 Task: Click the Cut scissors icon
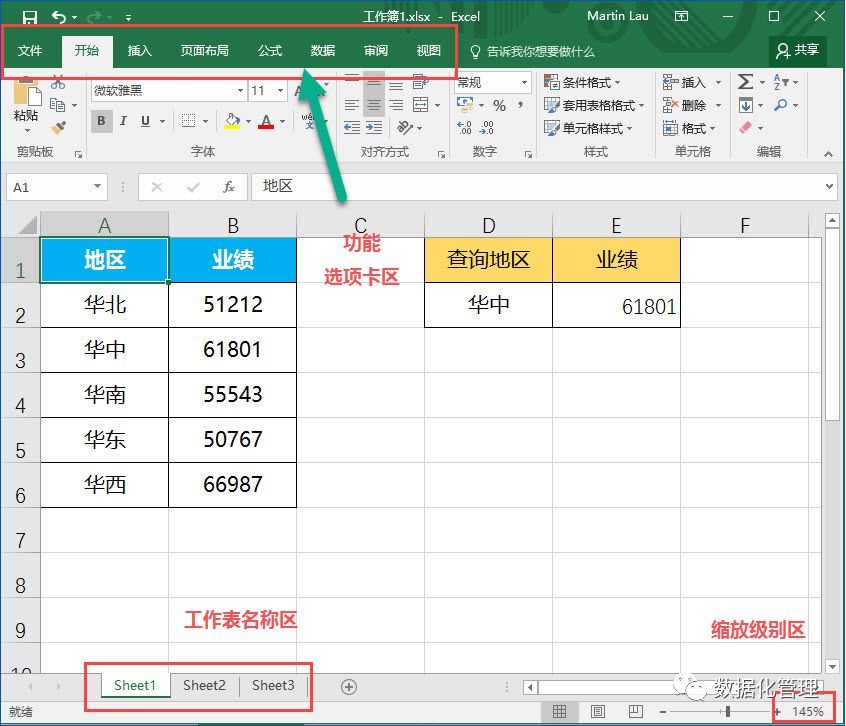tap(58, 82)
